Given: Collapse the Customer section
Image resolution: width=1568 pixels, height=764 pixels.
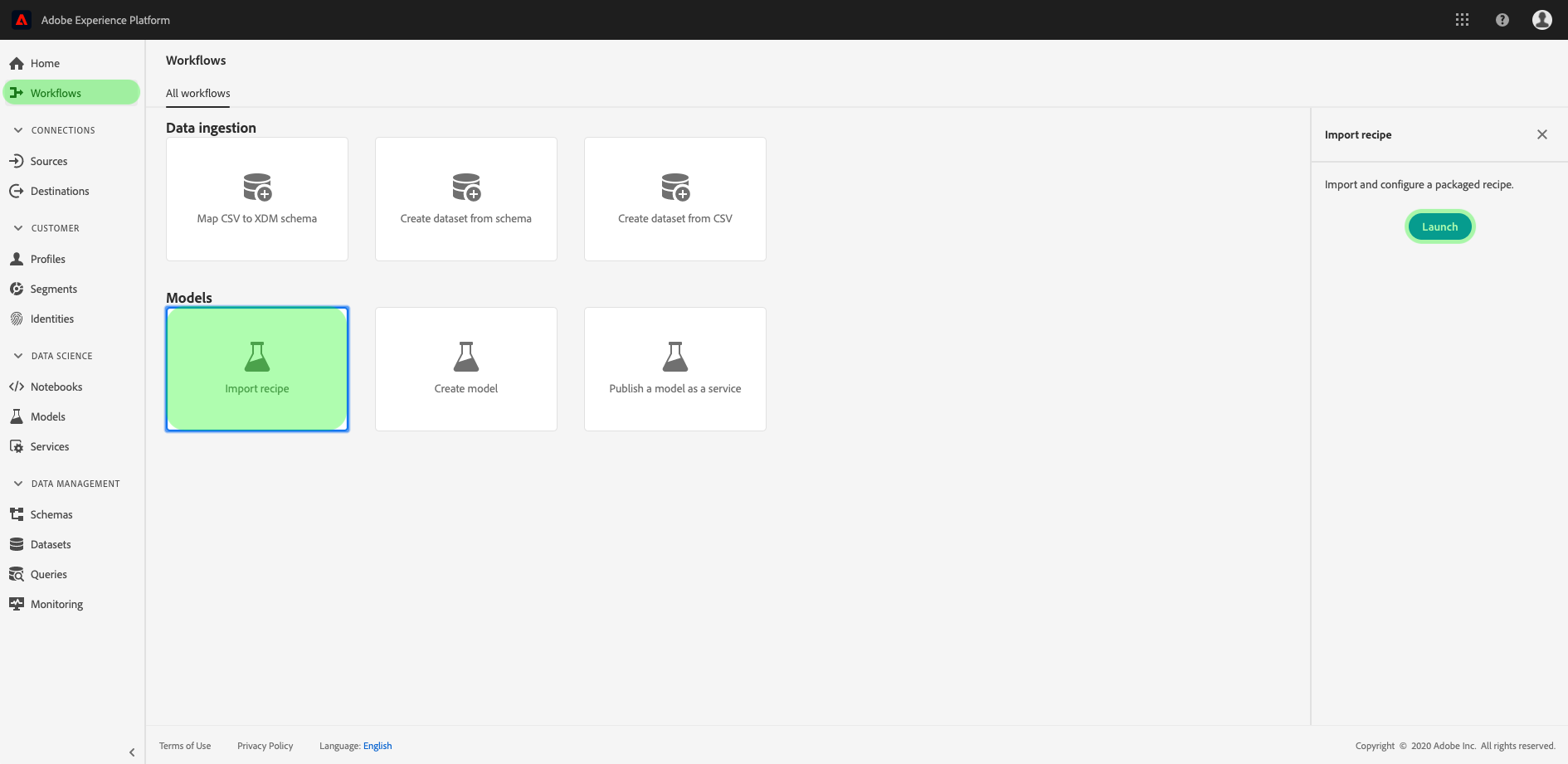Looking at the screenshot, I should pyautogui.click(x=18, y=228).
